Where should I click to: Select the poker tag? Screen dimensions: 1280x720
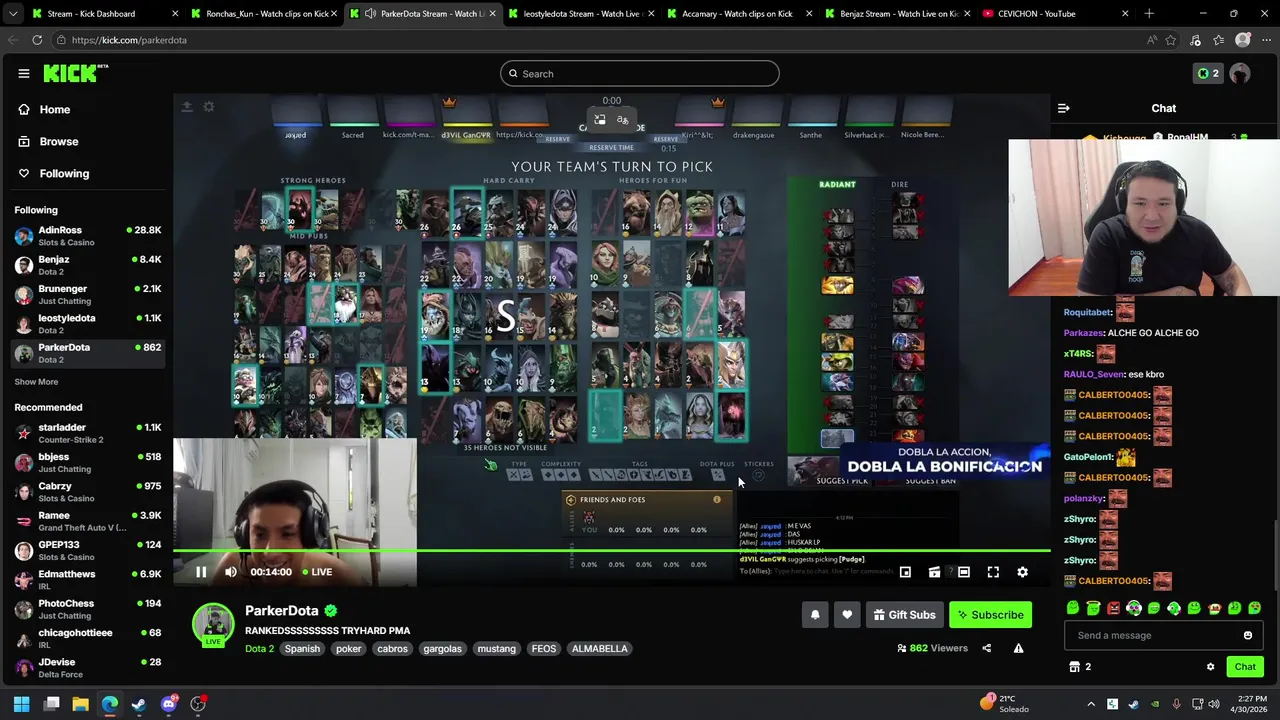[348, 648]
